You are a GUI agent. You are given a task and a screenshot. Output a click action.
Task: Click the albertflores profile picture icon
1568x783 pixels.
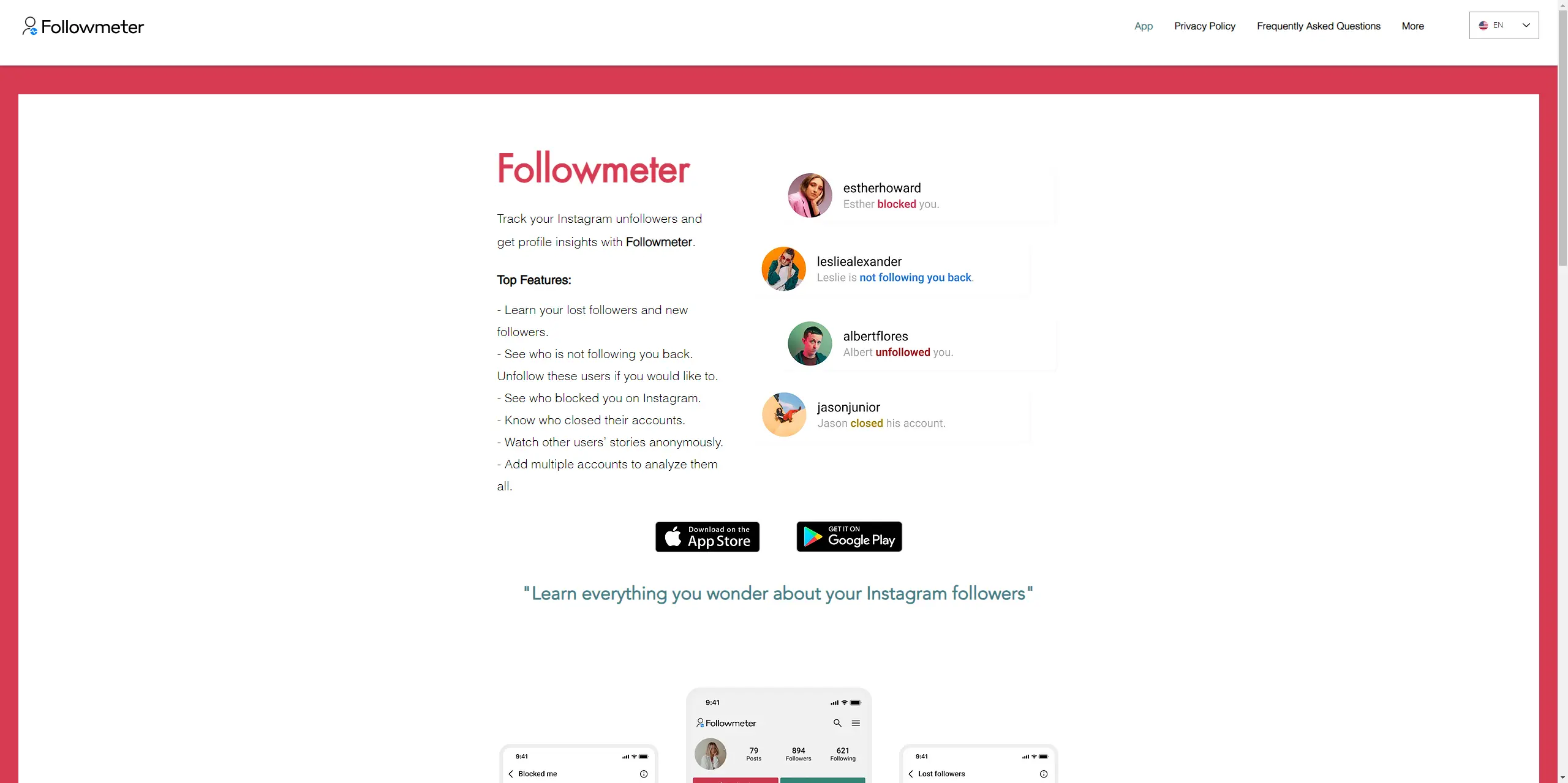(810, 343)
